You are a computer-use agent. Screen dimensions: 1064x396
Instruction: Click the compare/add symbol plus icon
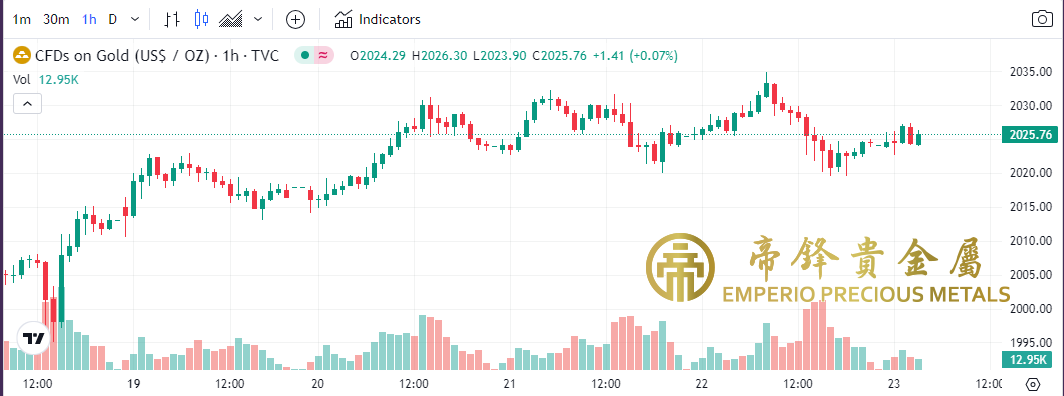coord(295,20)
